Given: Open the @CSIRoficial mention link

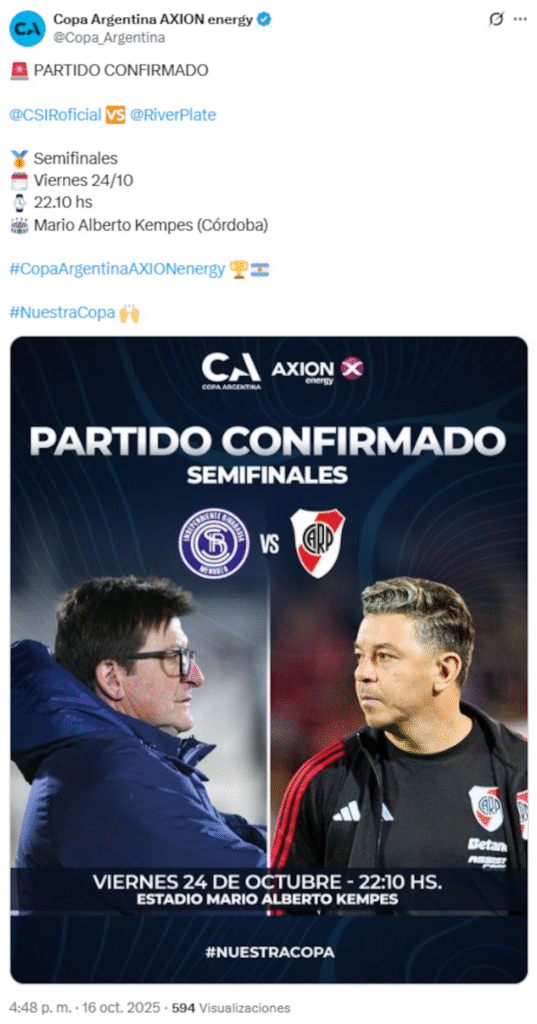Looking at the screenshot, I should point(56,115).
